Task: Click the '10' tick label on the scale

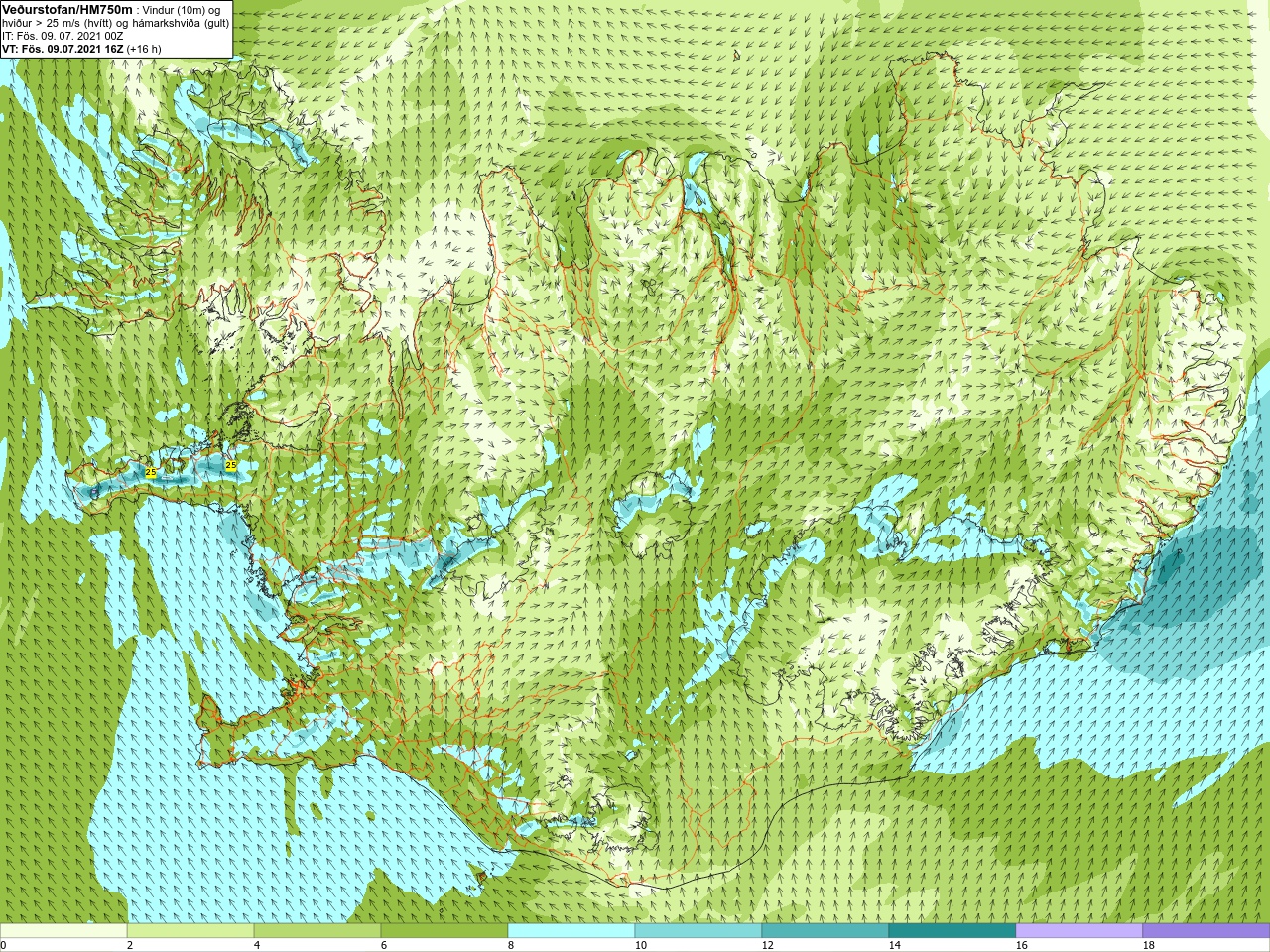Action: point(641,945)
